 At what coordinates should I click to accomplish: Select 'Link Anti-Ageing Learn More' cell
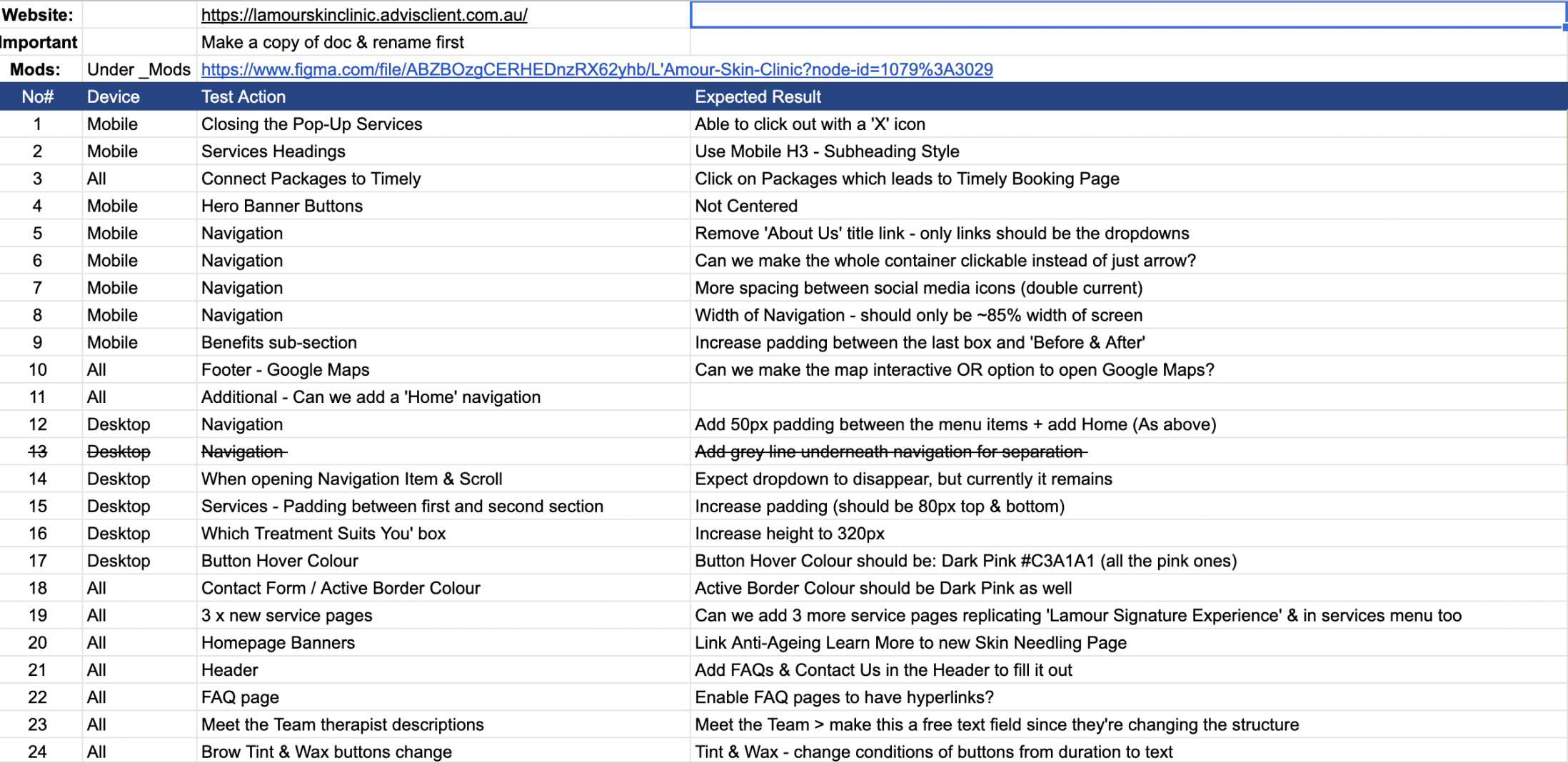coord(1128,643)
